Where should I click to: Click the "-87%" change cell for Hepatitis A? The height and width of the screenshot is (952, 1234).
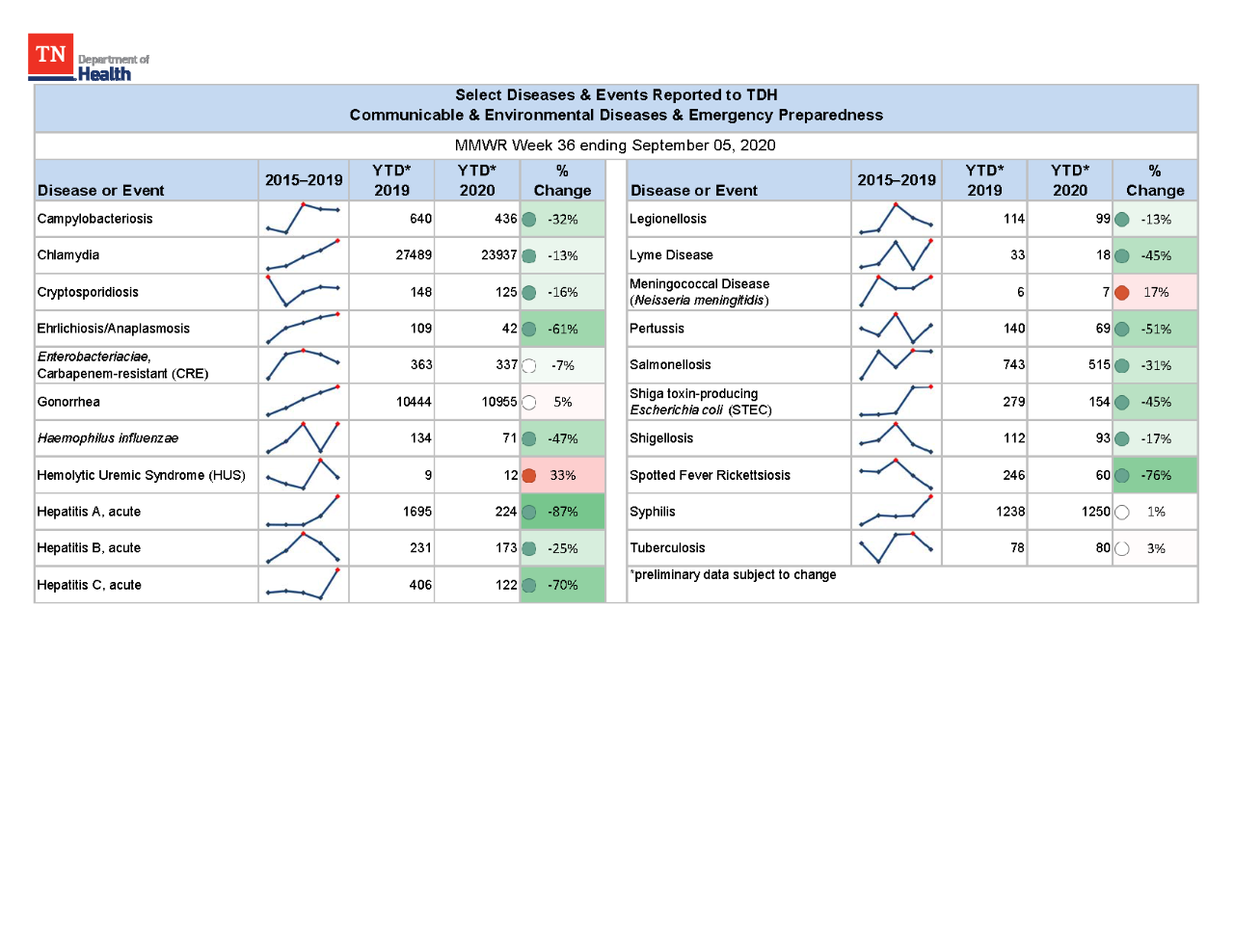(563, 512)
